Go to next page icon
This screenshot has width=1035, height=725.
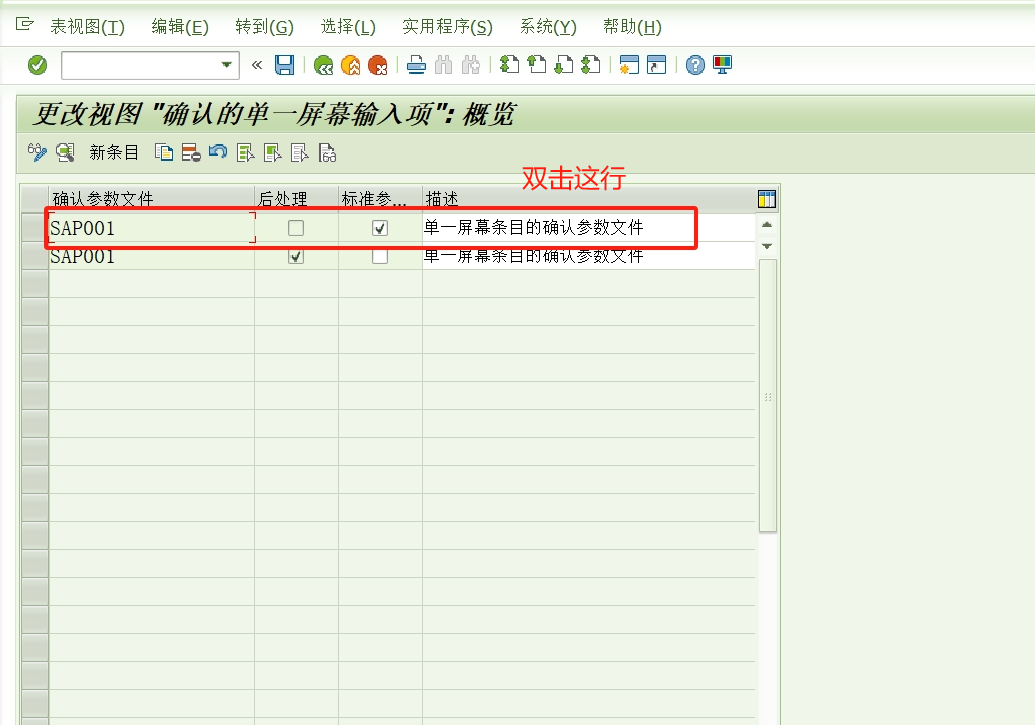564,65
